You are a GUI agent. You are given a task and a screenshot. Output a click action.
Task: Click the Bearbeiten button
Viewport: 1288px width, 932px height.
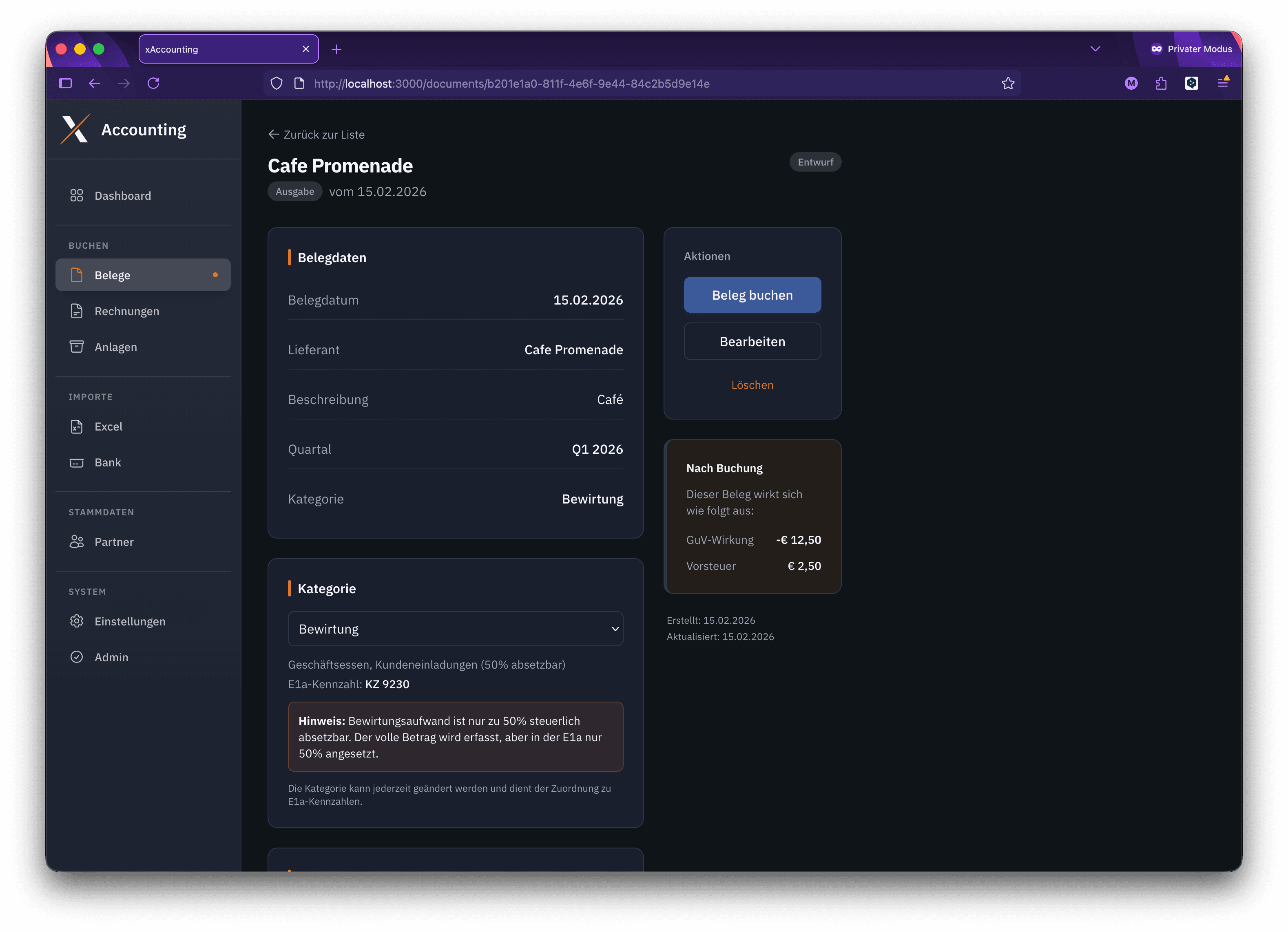tap(752, 342)
